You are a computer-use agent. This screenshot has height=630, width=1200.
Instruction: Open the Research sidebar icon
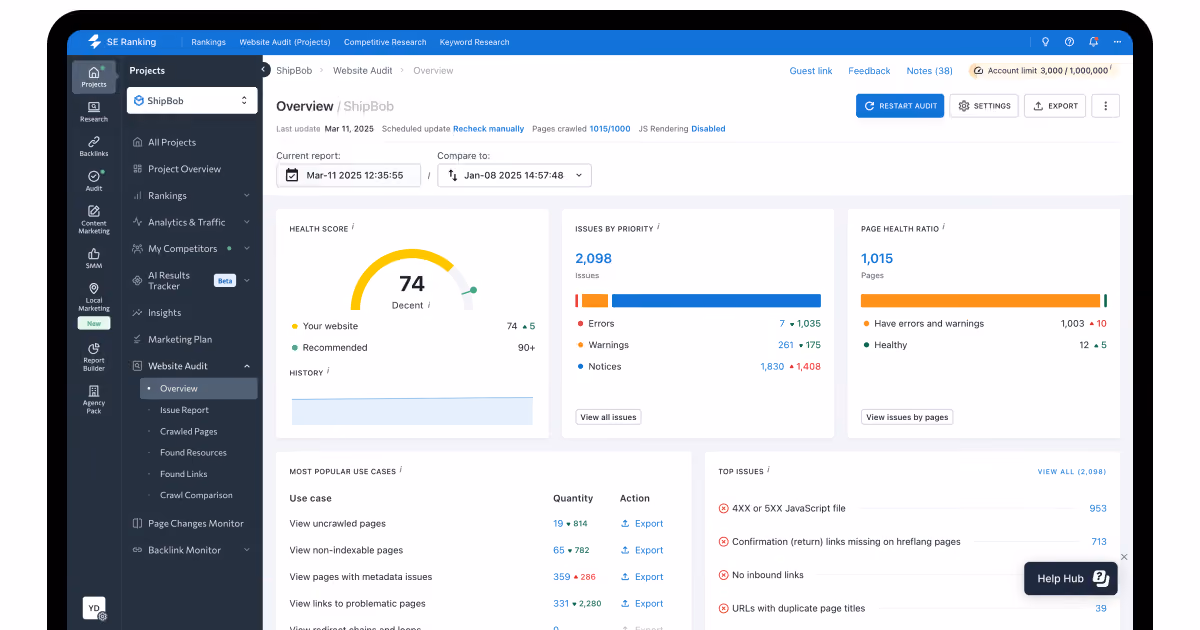[94, 112]
